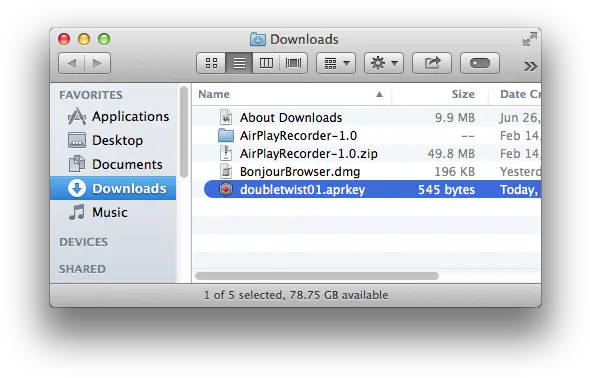Open the item arrangement dropdown
Screen dimensions: 590x378
(336, 63)
